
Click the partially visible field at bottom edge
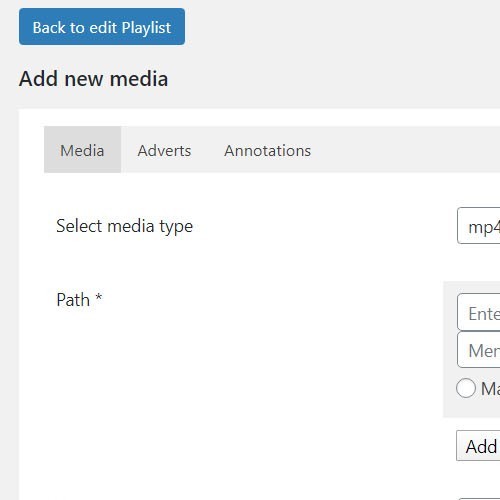coord(479,499)
